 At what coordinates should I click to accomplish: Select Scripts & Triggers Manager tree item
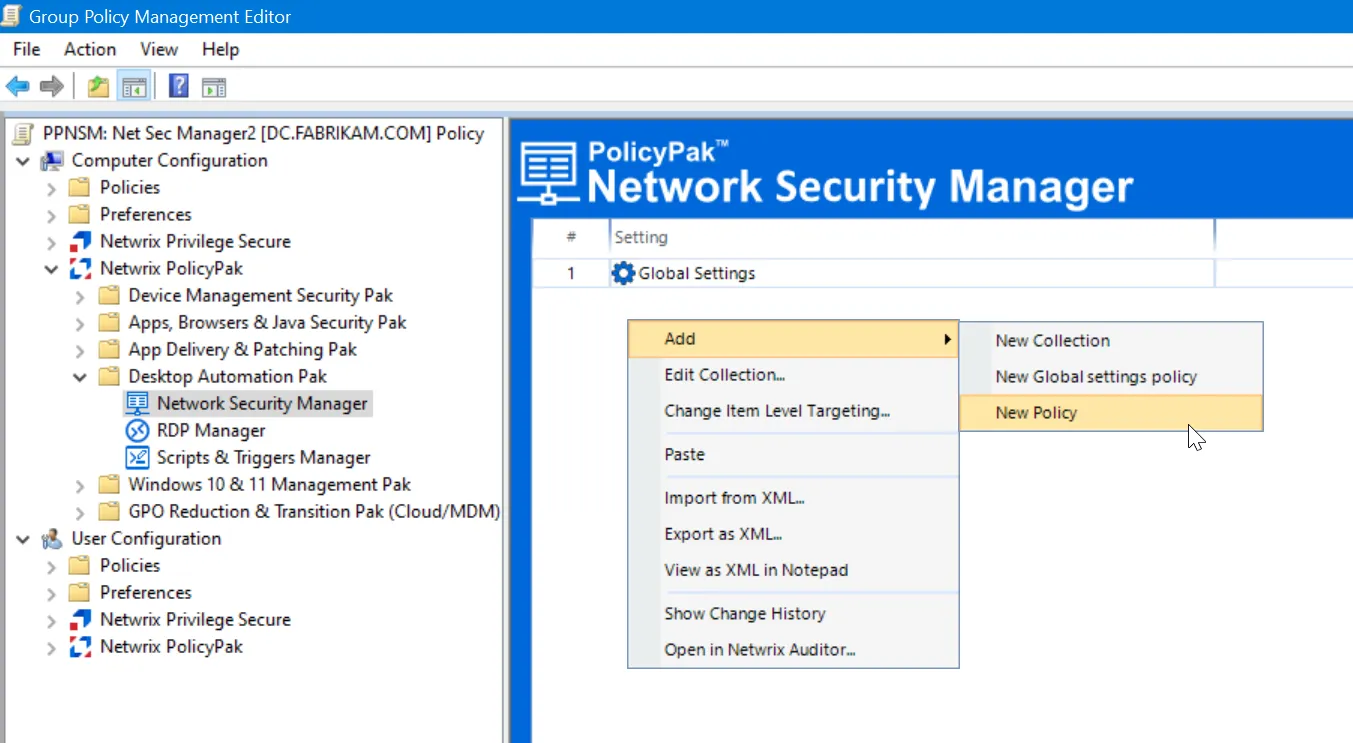[x=264, y=458]
